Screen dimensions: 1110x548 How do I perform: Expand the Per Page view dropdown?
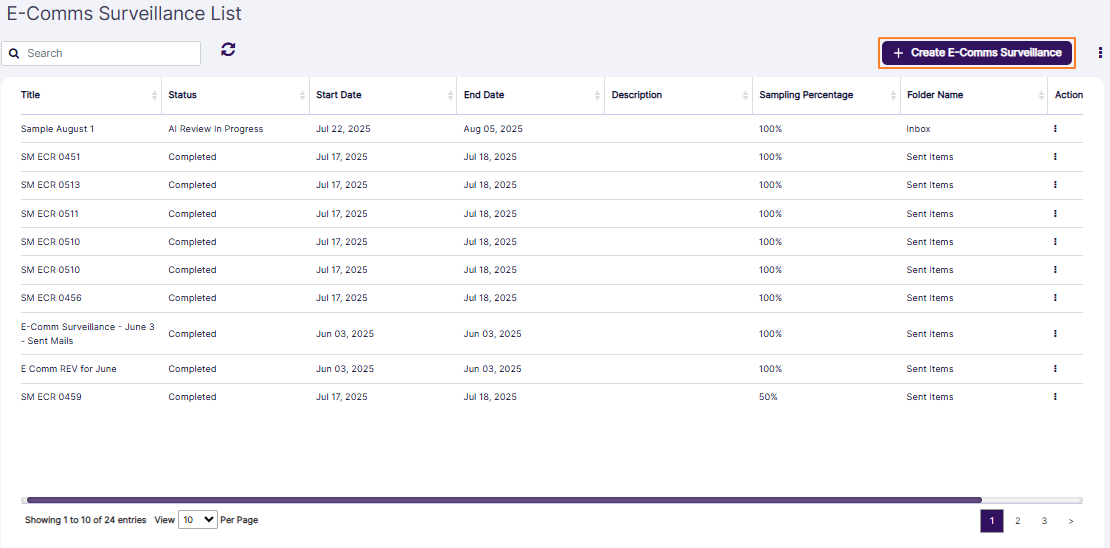(197, 520)
